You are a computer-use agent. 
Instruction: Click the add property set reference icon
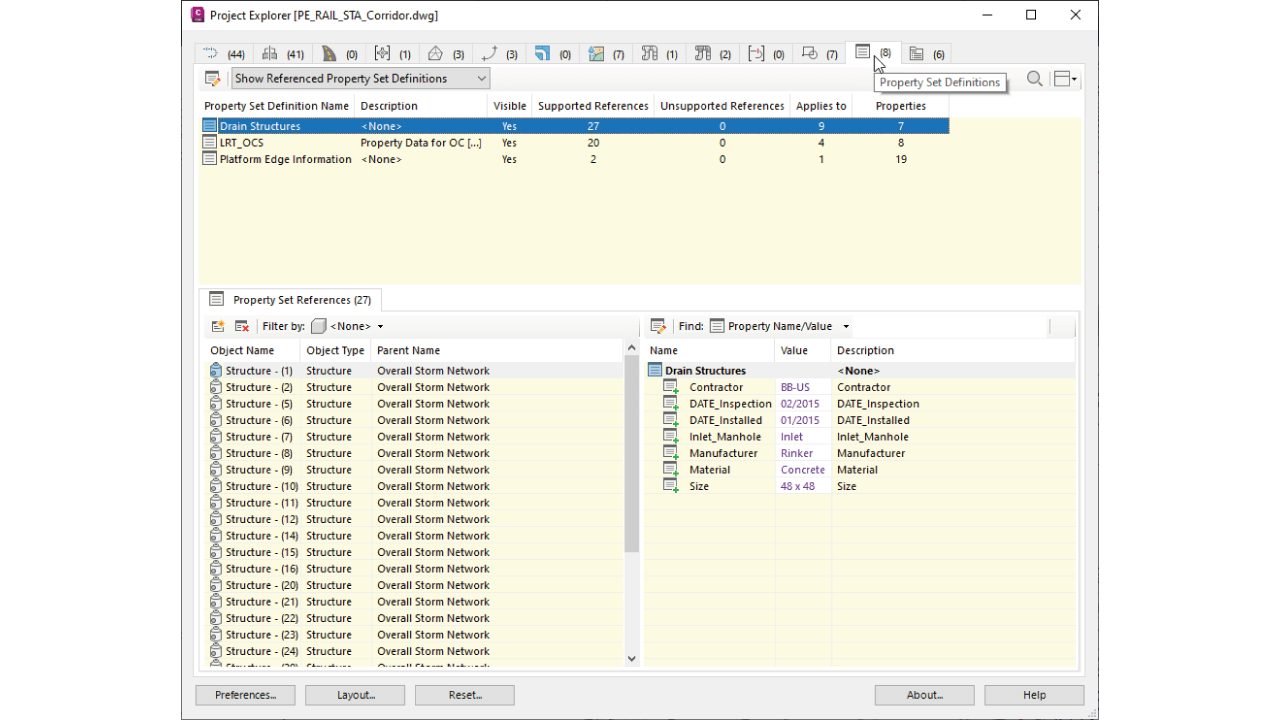218,326
